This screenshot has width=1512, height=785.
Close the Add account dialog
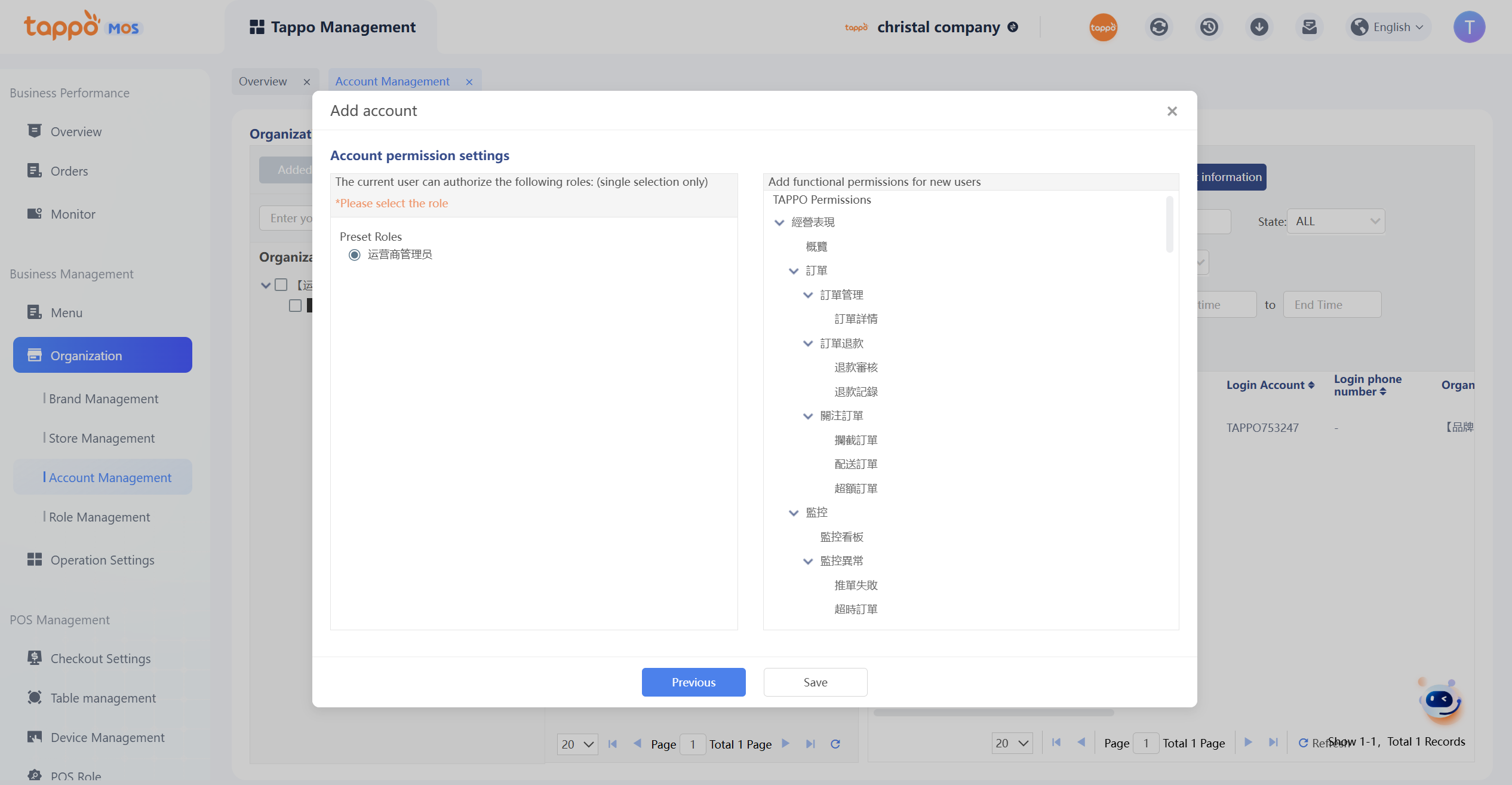click(x=1172, y=111)
